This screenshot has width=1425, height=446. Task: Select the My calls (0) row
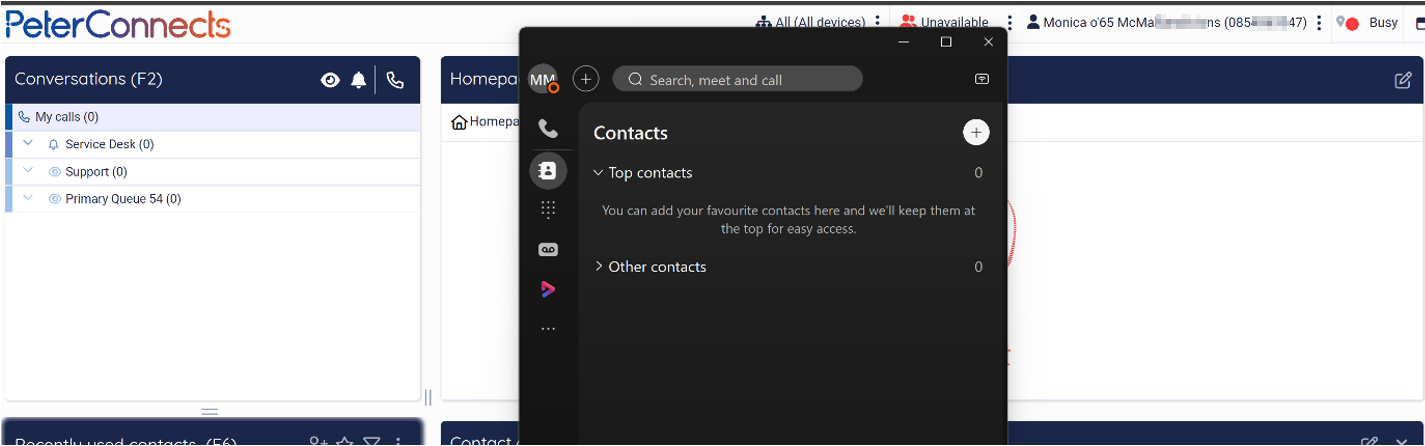point(213,117)
